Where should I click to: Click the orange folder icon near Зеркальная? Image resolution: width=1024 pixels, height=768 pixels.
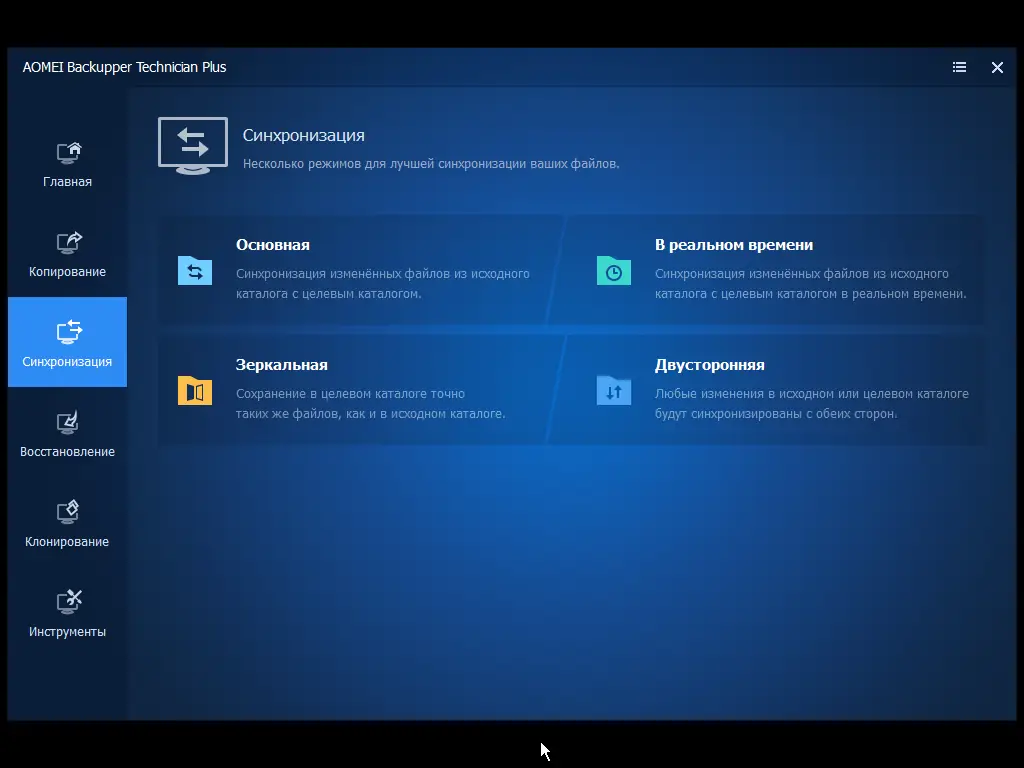[x=193, y=390]
